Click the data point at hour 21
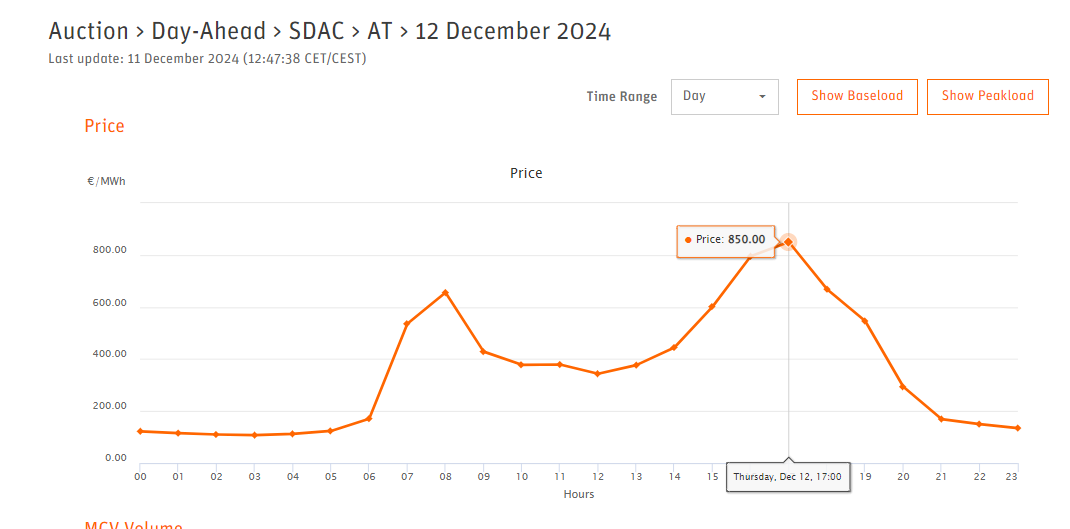Screen dimensions: 1070x529 pyautogui.click(x=941, y=419)
